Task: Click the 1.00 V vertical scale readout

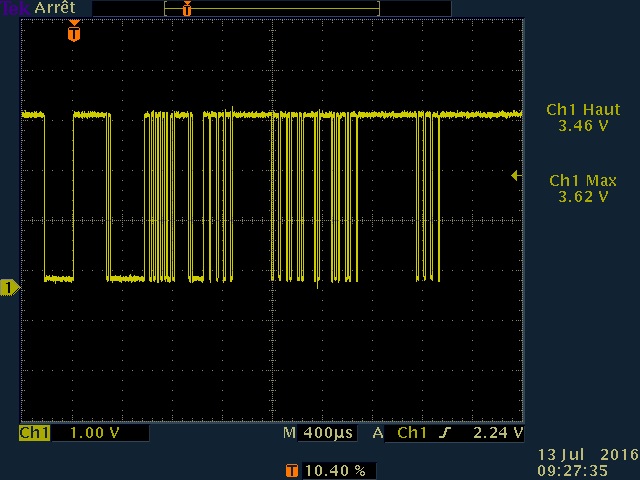Action: 95,433
